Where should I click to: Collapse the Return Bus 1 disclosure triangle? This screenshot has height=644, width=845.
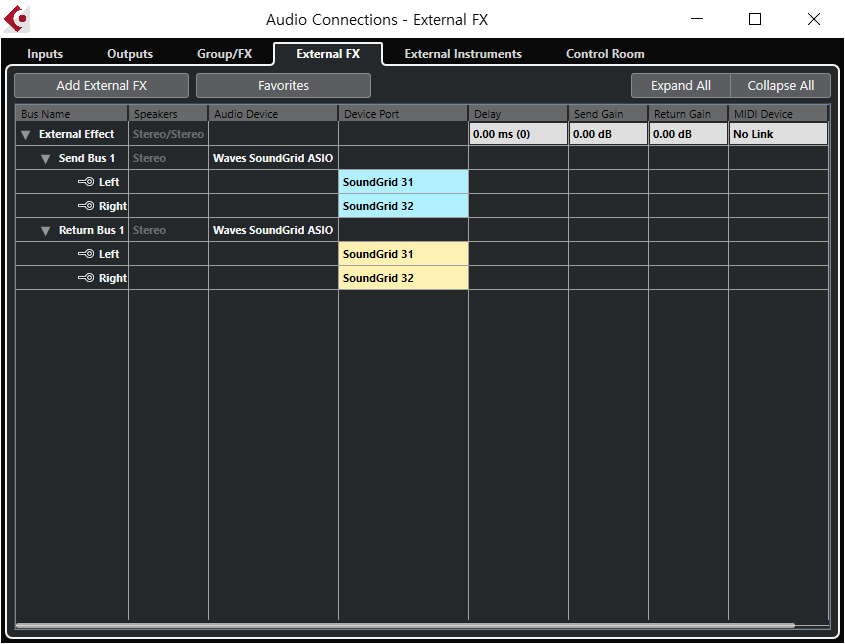pyautogui.click(x=45, y=231)
